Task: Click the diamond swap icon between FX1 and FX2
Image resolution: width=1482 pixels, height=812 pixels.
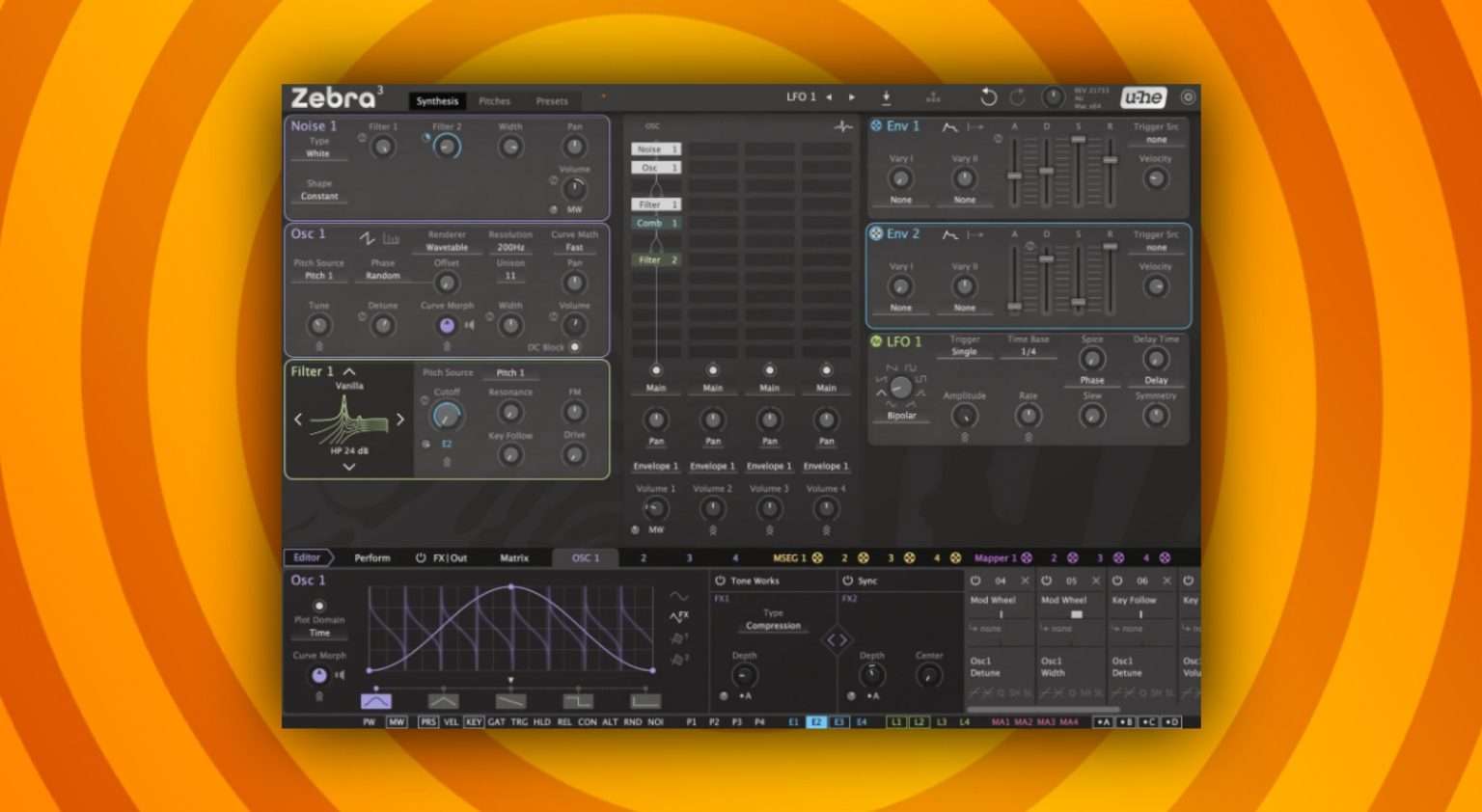Action: tap(837, 639)
